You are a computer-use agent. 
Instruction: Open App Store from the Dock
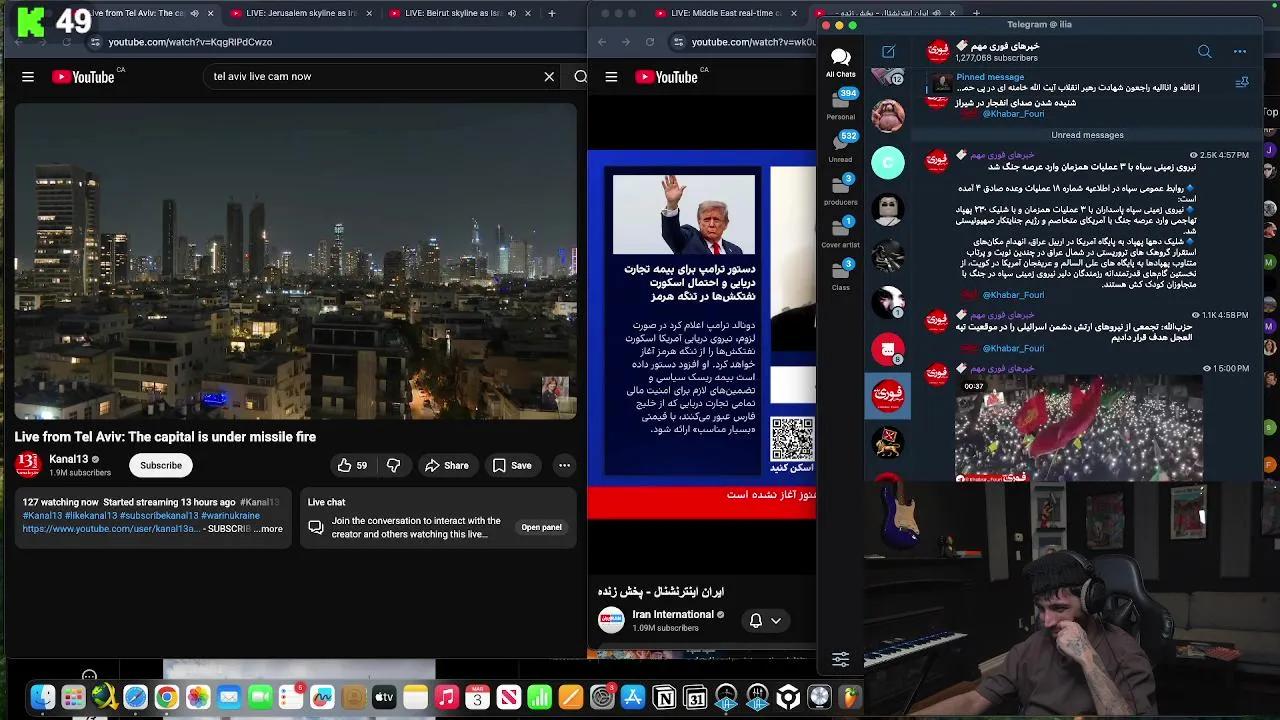(632, 697)
